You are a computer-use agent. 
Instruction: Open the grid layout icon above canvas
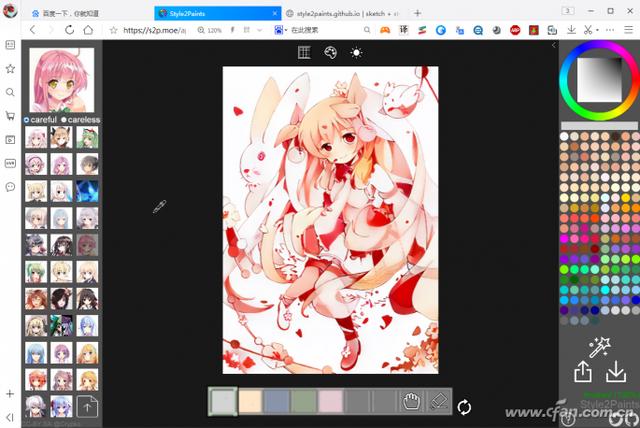pyautogui.click(x=304, y=52)
